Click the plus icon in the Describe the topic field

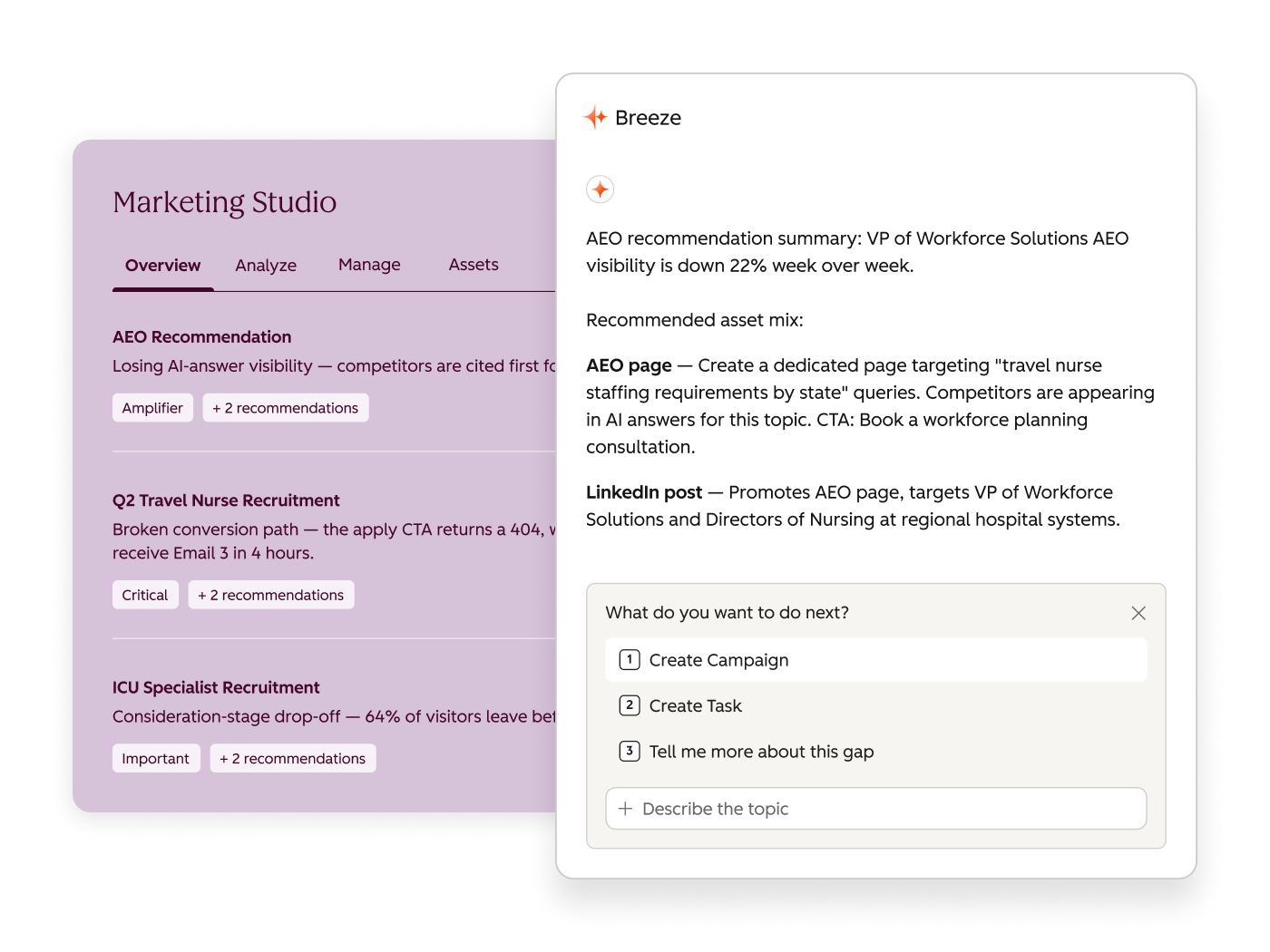coord(625,809)
